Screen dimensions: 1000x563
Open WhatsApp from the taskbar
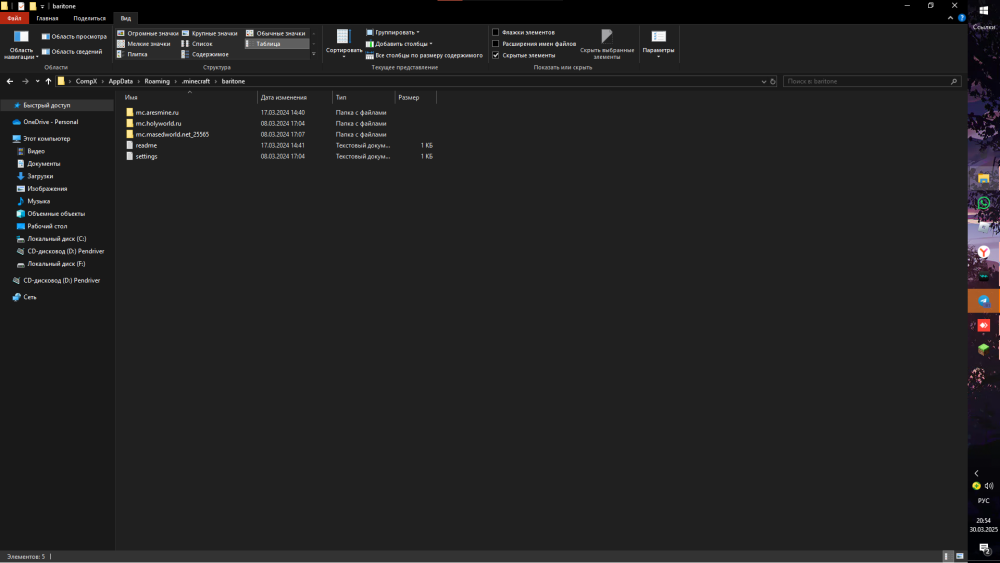(983, 203)
